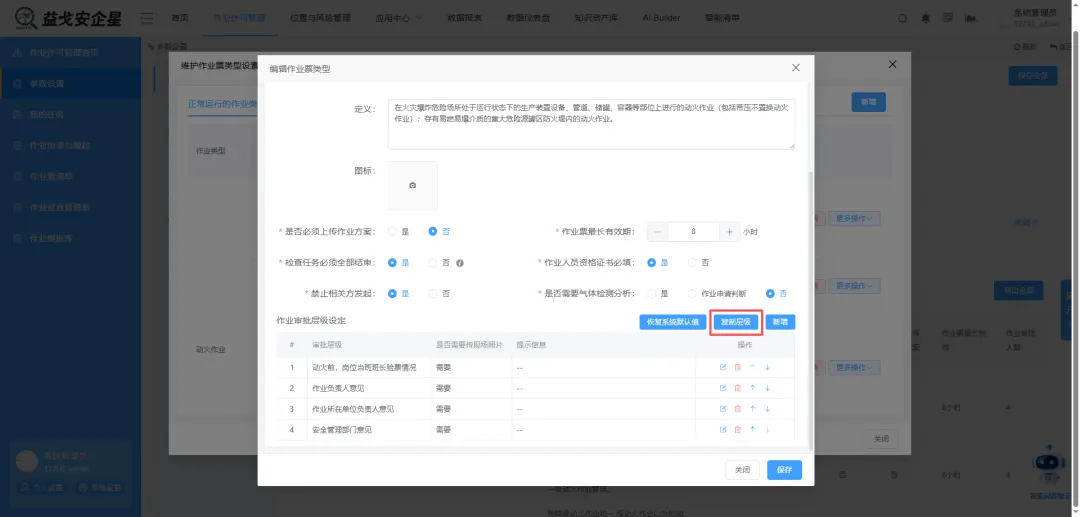The height and width of the screenshot is (517, 1080).
Task: Move 作业负责人意见 level up
Action: pyautogui.click(x=752, y=388)
